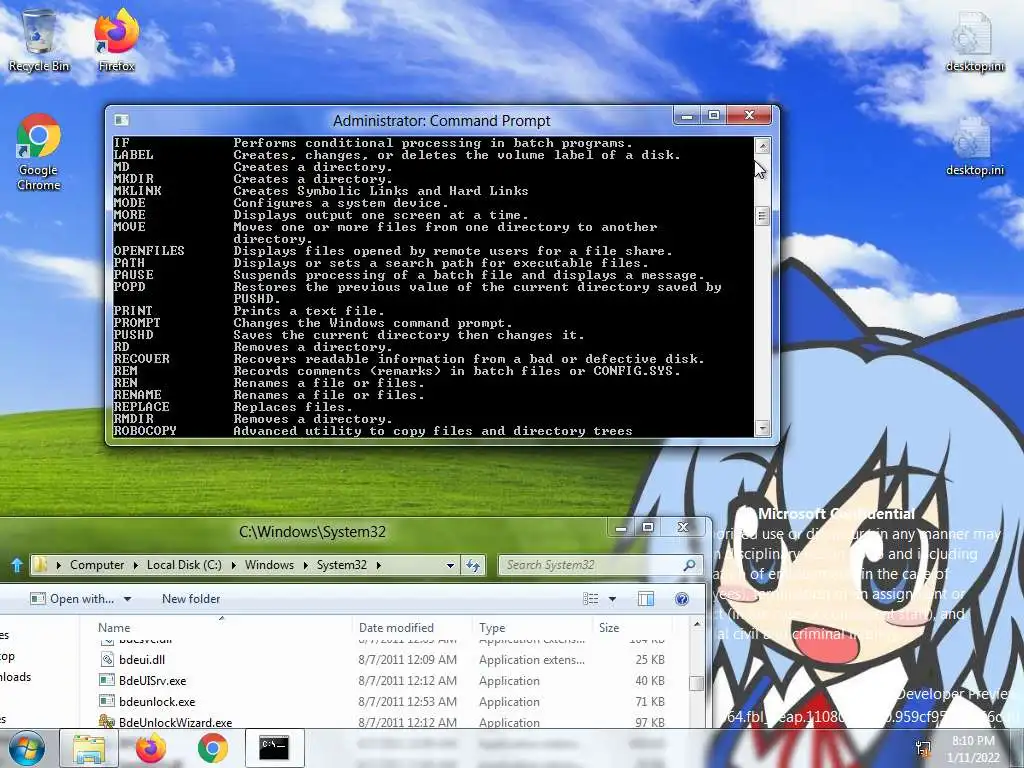Click Explorer file list scrollbar thumb
The image size is (1024, 768).
point(697,683)
